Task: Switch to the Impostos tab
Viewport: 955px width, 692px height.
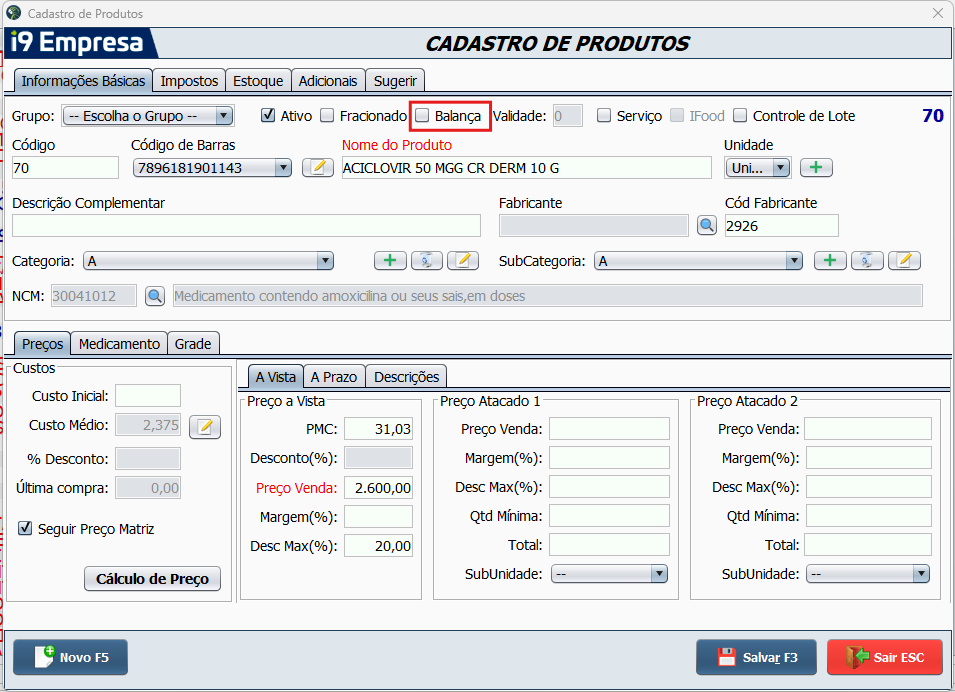Action: 189,81
